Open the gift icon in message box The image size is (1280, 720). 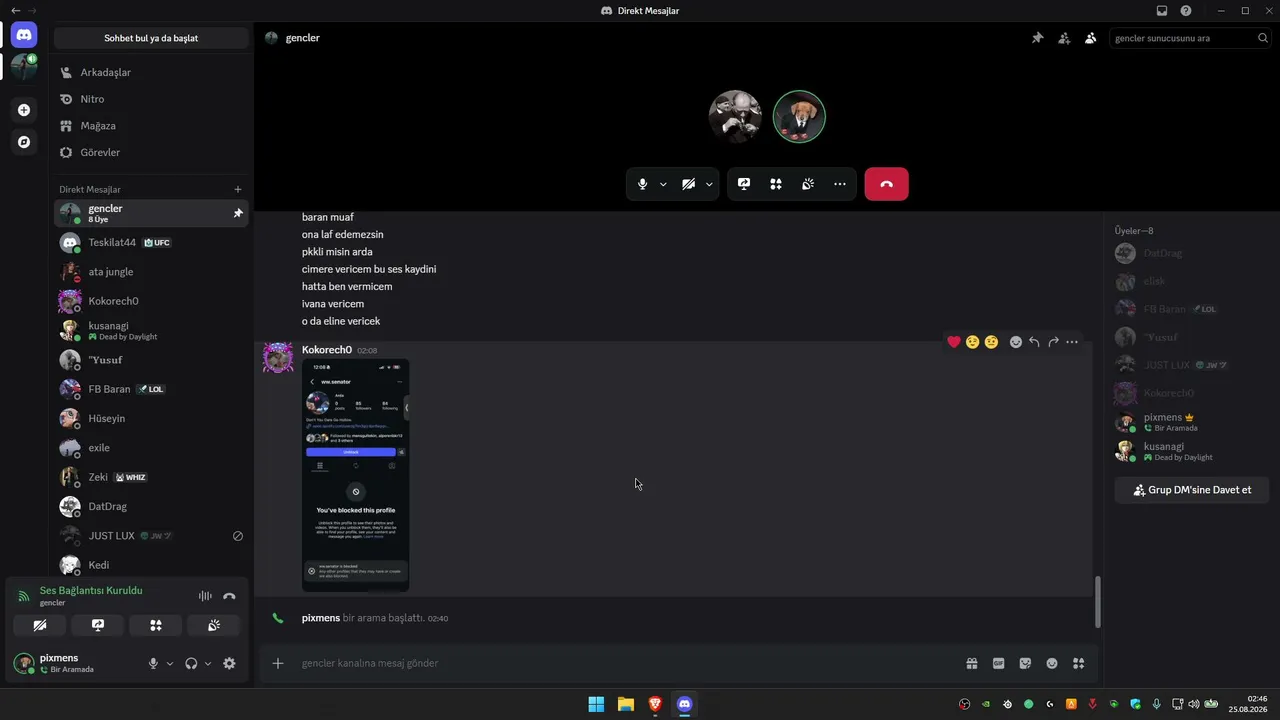971,663
